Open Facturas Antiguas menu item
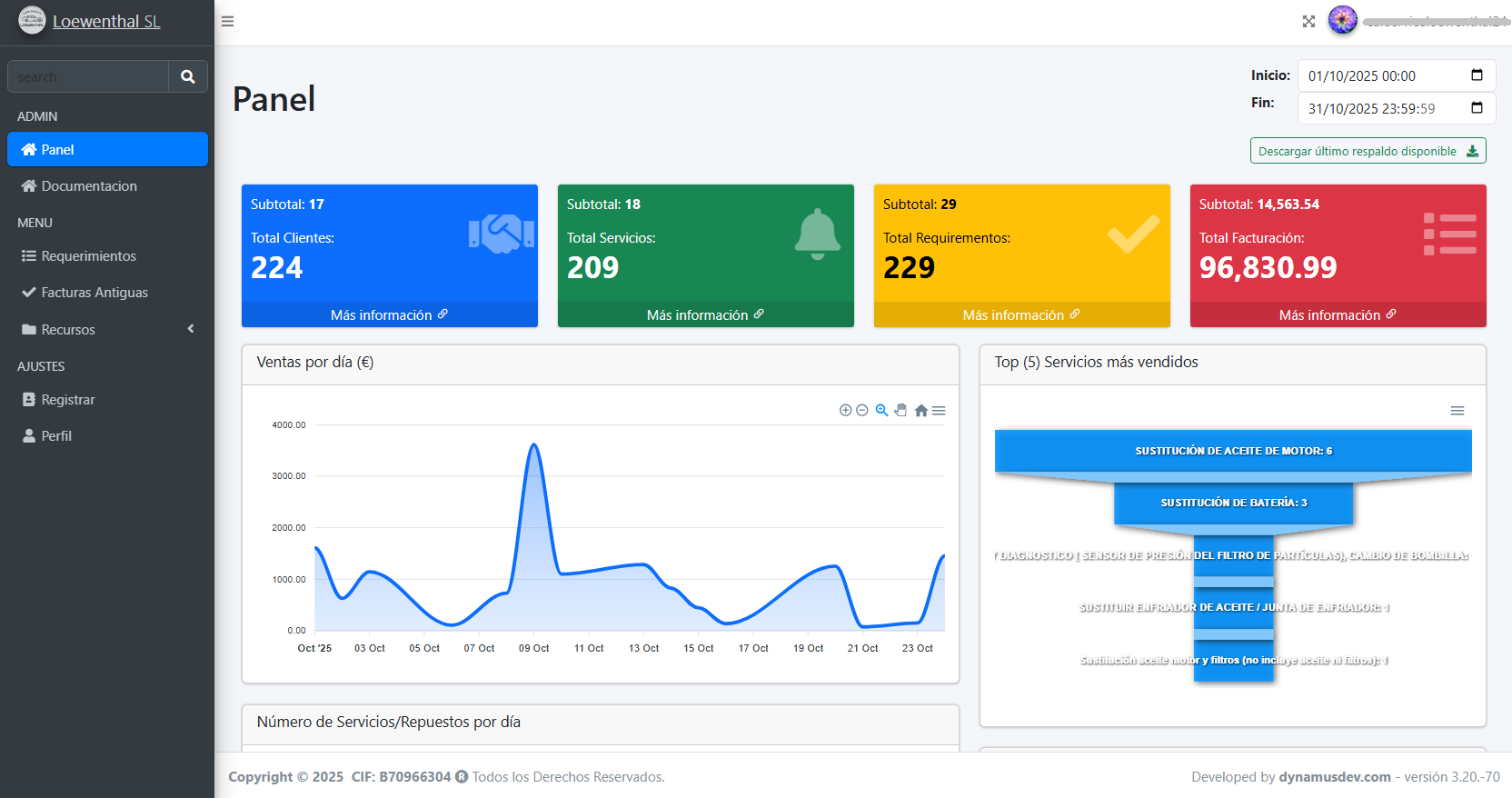Image resolution: width=1512 pixels, height=798 pixels. coord(94,293)
